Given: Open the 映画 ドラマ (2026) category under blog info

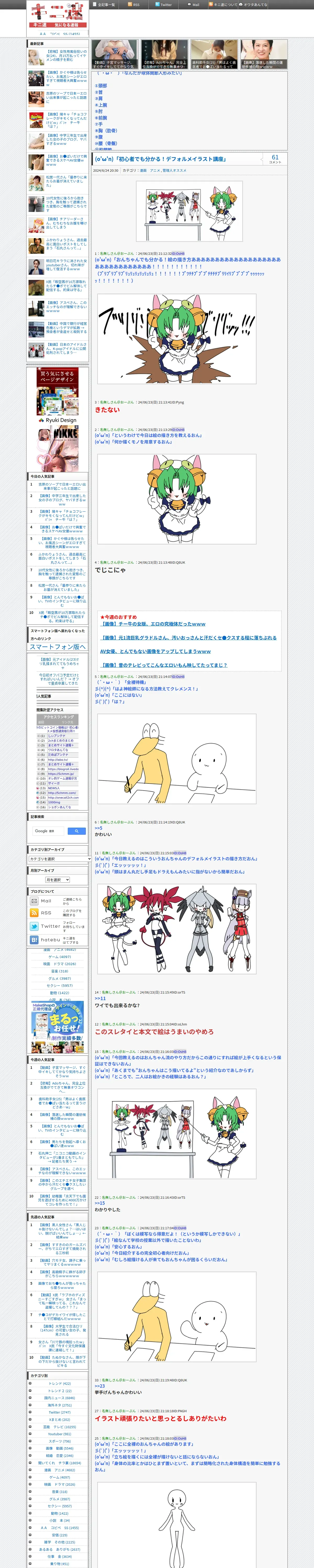Looking at the screenshot, I should pyautogui.click(x=60, y=964).
